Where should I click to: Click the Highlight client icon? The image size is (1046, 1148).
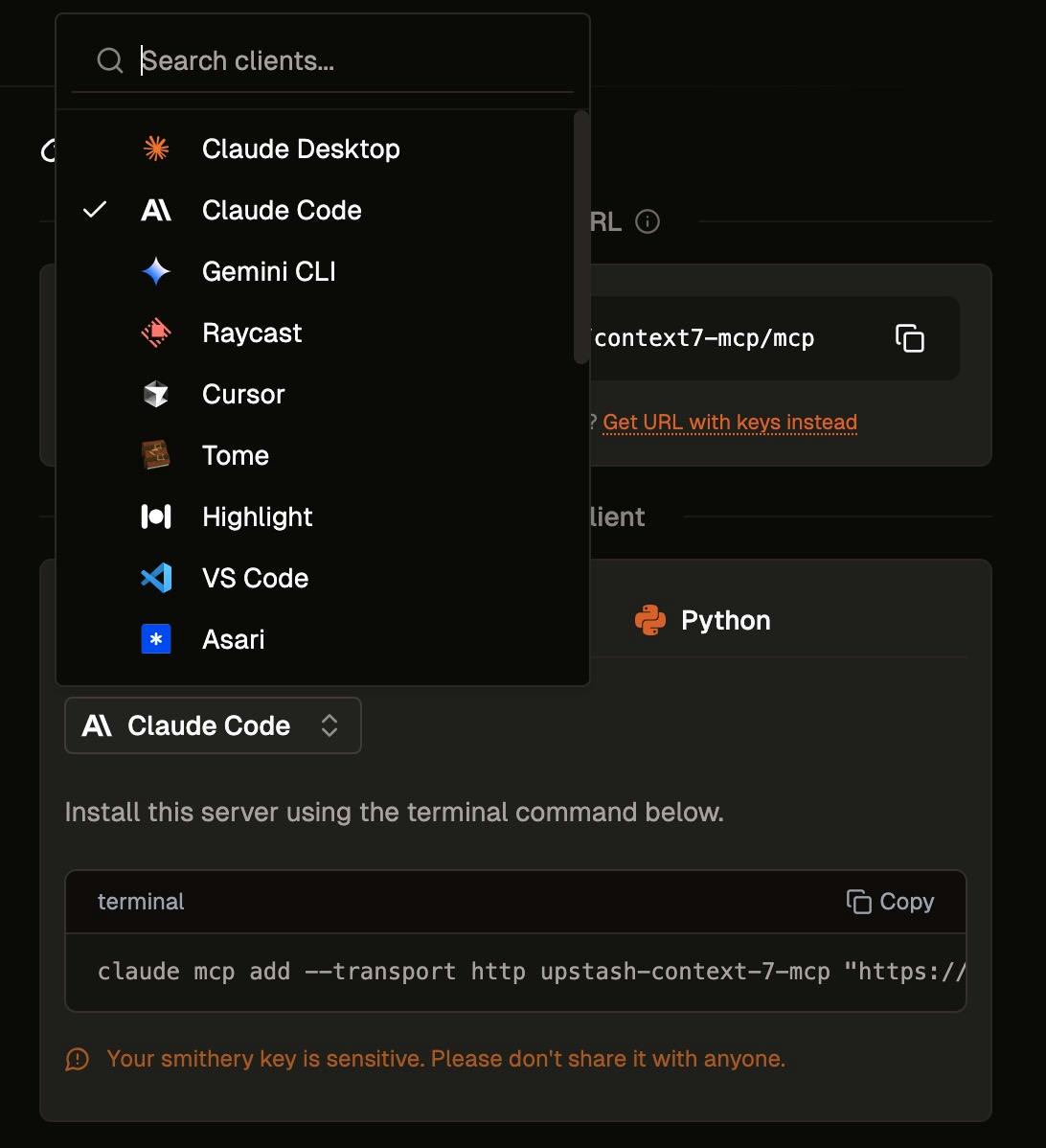(156, 517)
